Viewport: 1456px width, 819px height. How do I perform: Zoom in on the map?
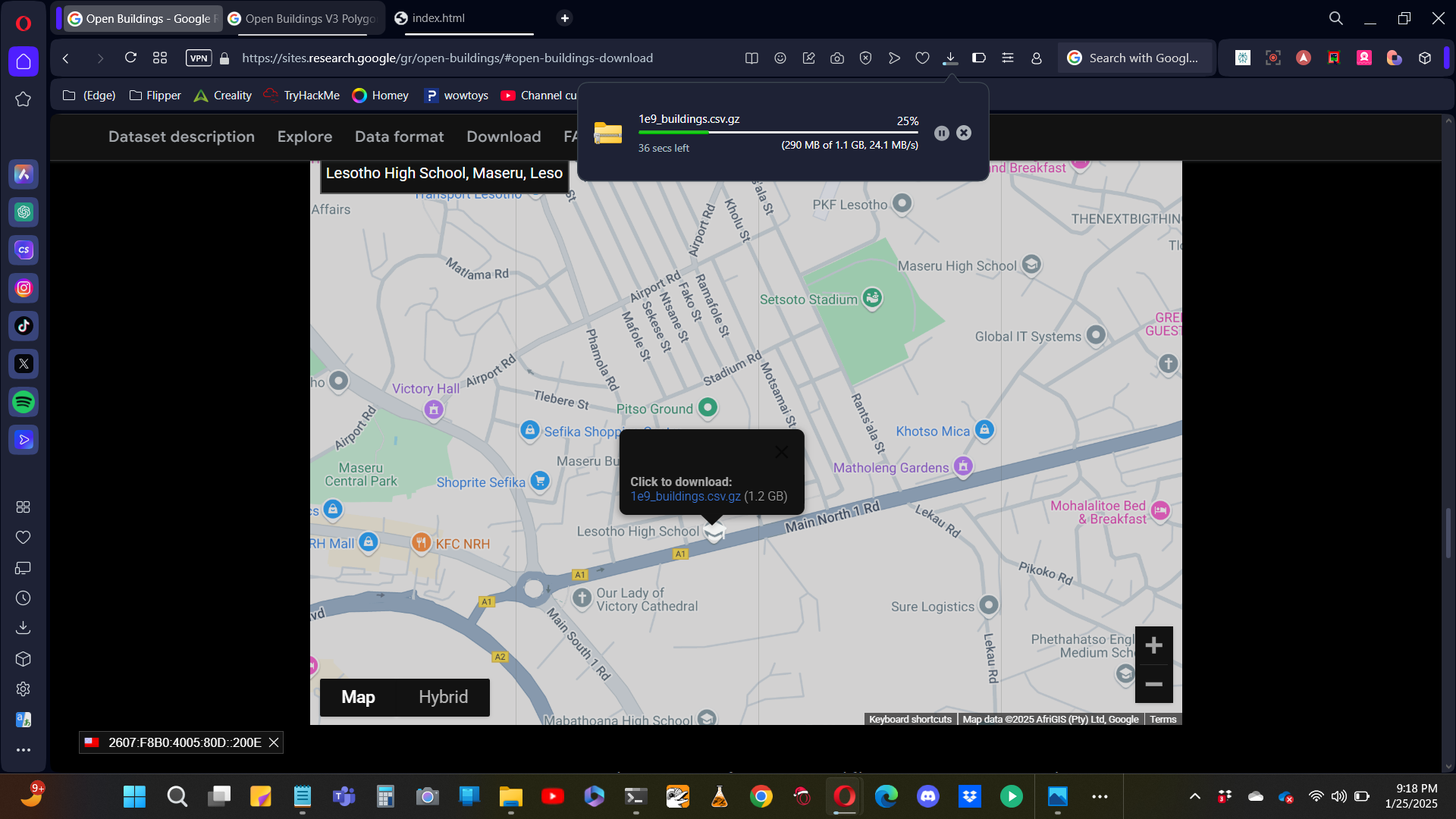(1153, 645)
